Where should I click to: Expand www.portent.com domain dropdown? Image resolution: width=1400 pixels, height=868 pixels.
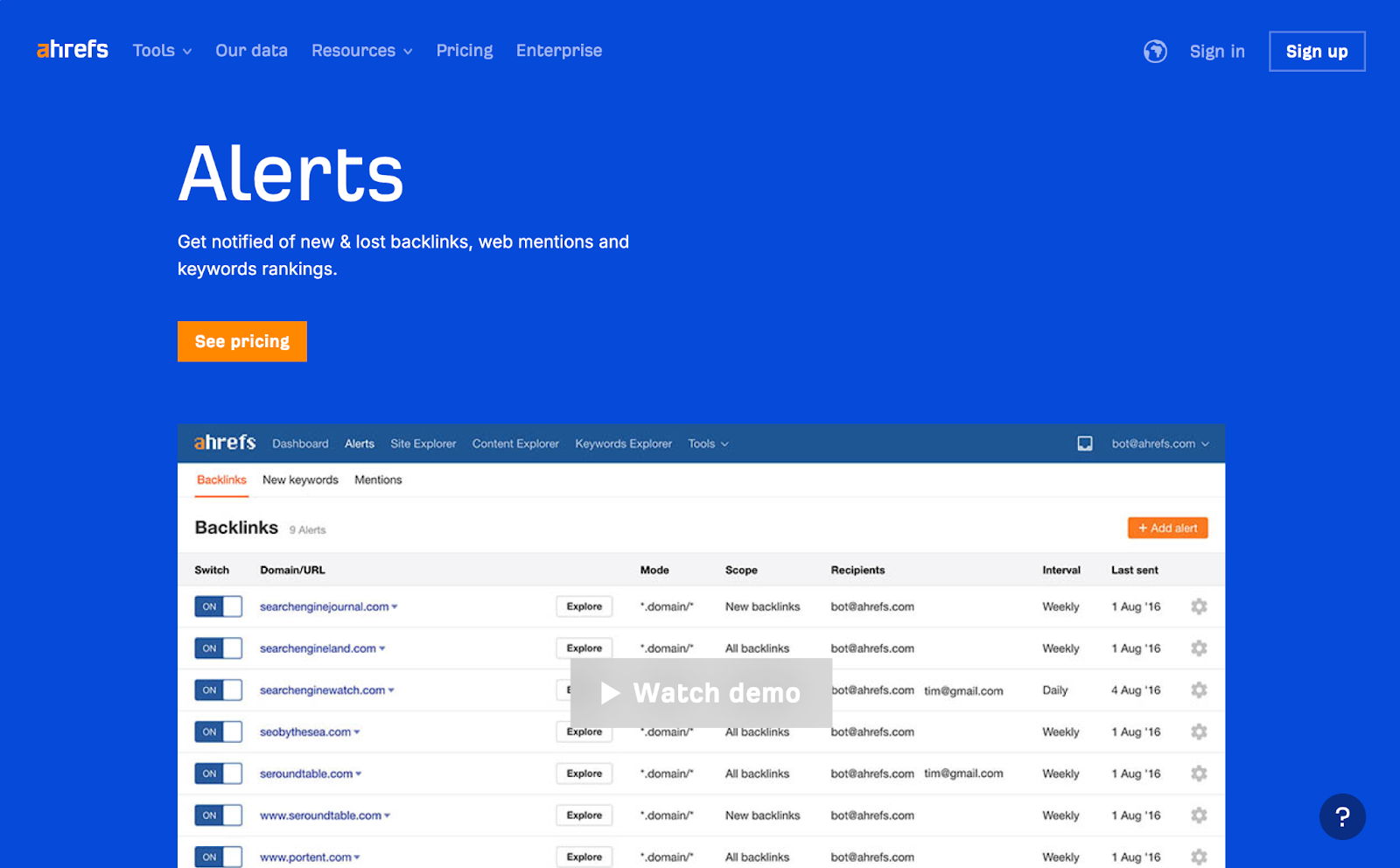(357, 857)
